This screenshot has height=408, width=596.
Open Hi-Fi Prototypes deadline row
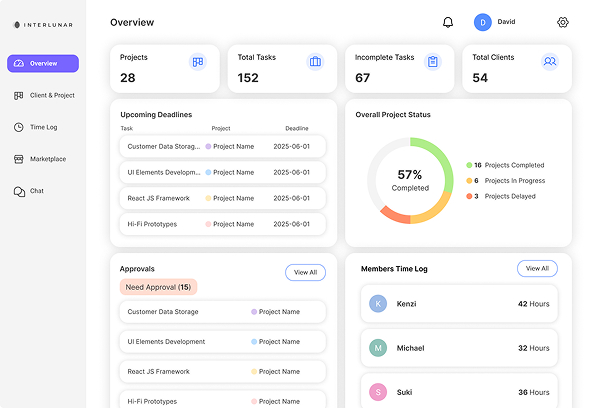223,224
